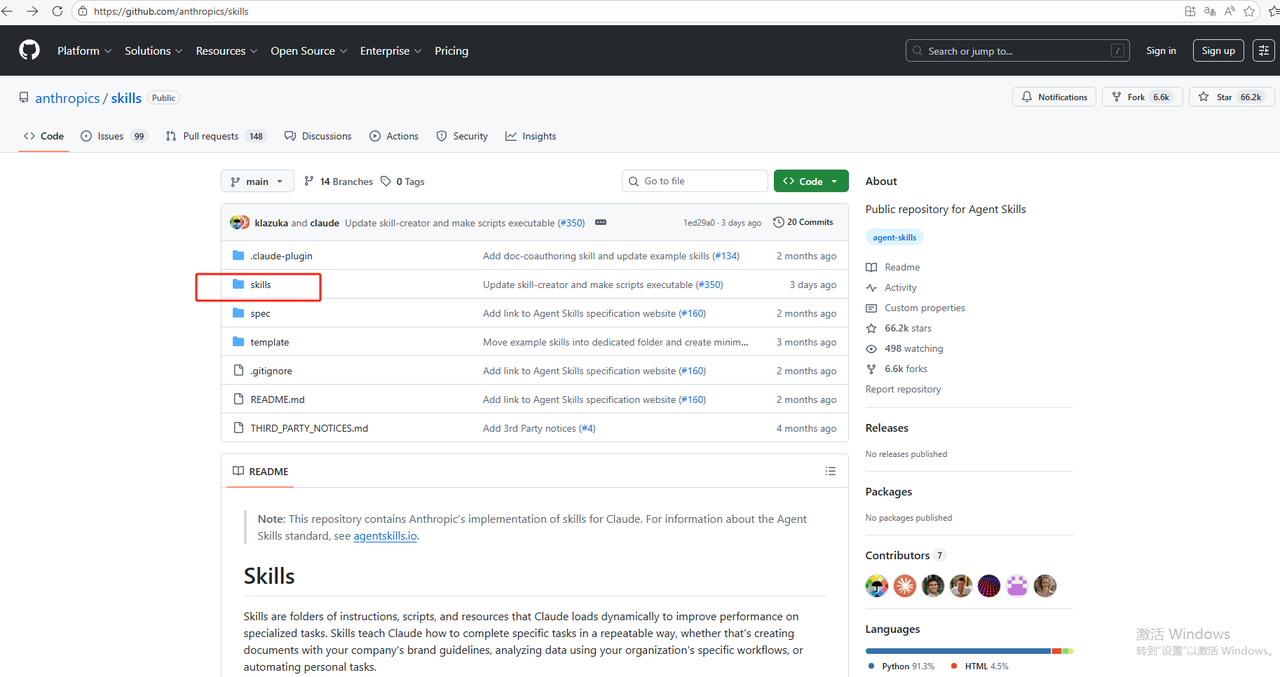Open the Security tab
This screenshot has width=1280, height=677.
click(x=461, y=136)
